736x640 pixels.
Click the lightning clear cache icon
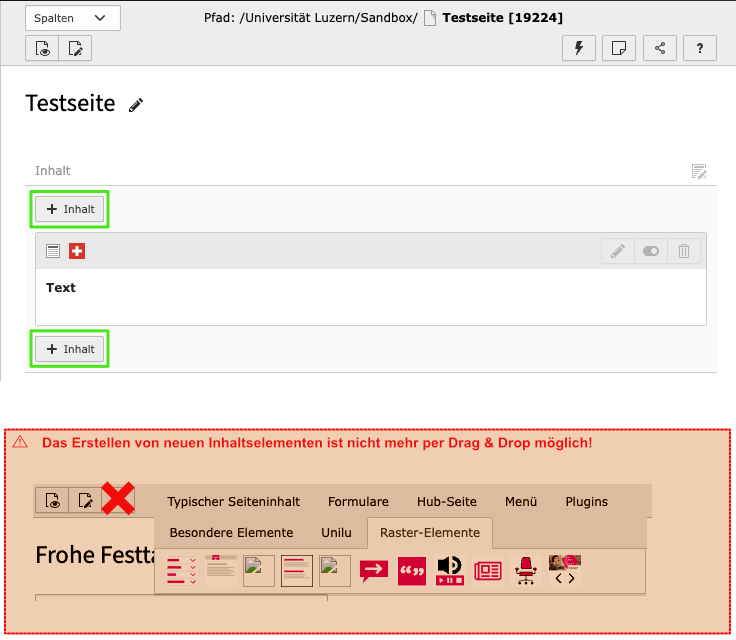click(x=579, y=48)
